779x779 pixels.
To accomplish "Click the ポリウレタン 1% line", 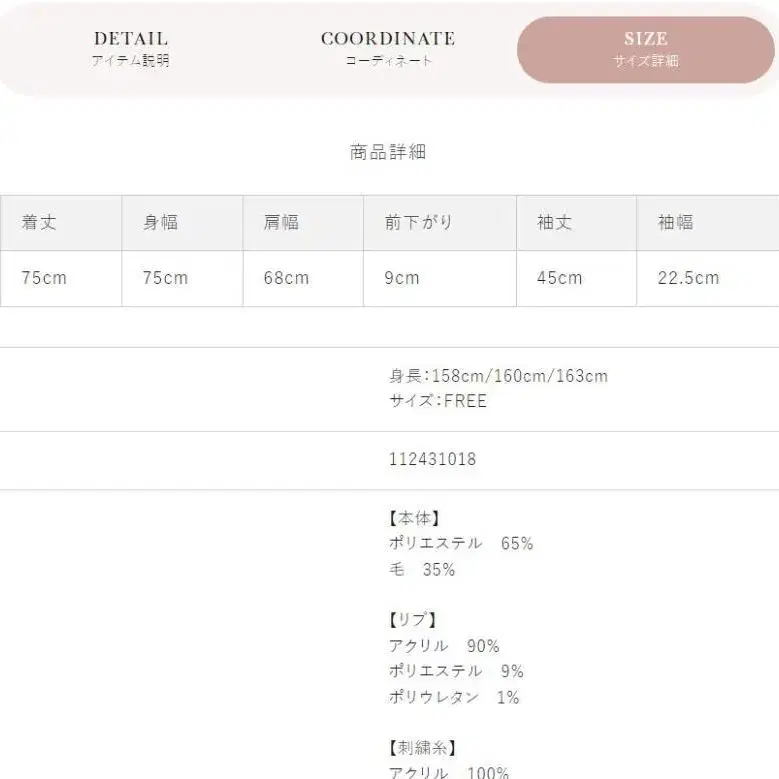I will point(454,697).
